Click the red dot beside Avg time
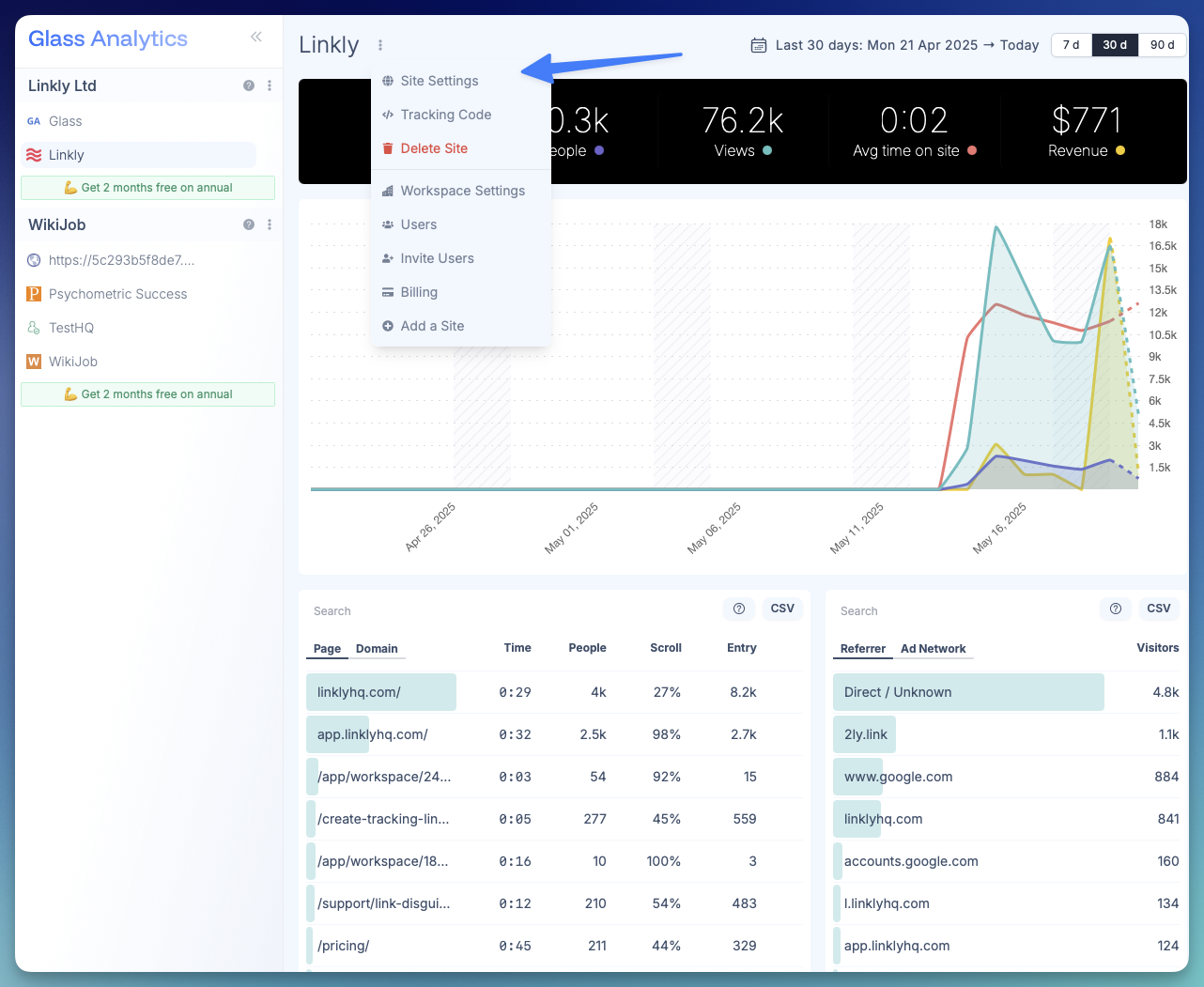 [x=972, y=150]
